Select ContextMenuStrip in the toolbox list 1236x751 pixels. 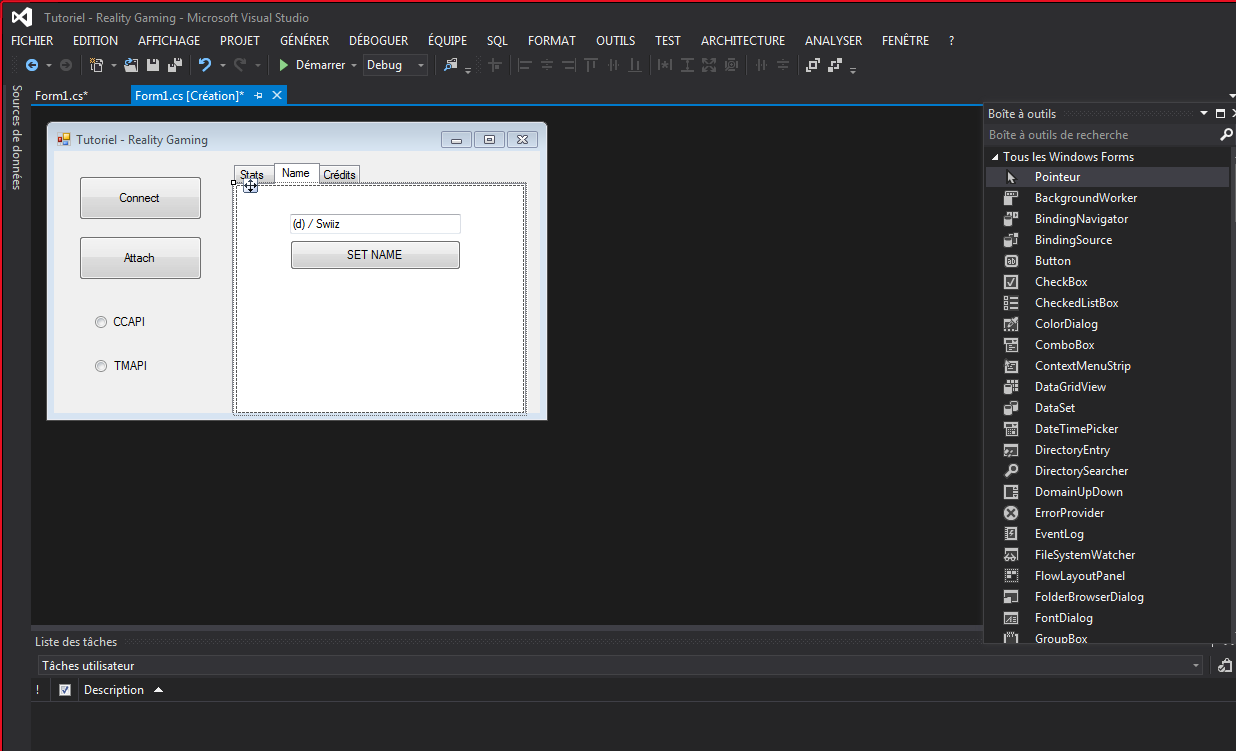pyautogui.click(x=1107, y=366)
